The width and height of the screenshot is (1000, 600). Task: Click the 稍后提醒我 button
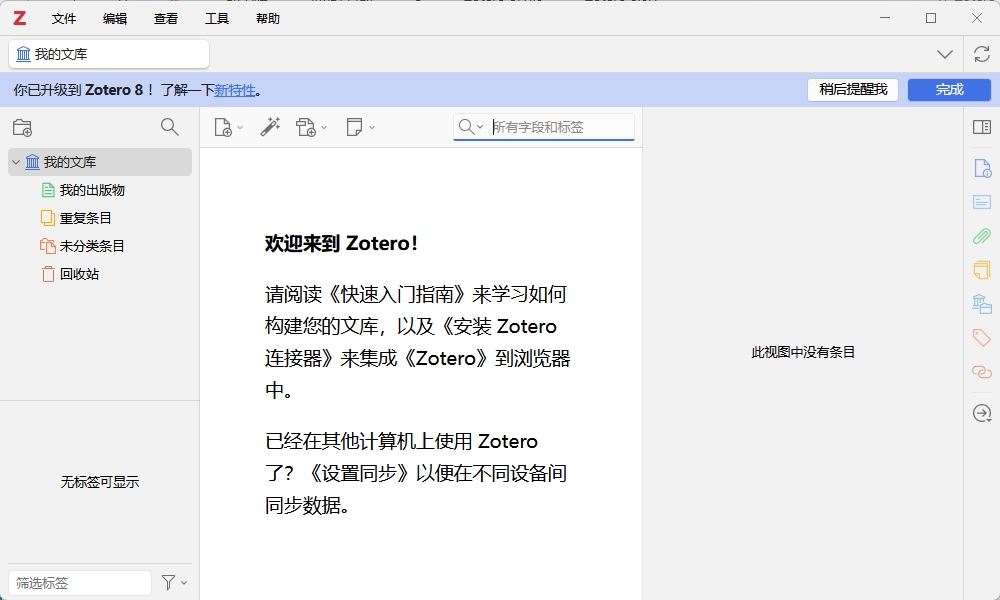click(852, 90)
